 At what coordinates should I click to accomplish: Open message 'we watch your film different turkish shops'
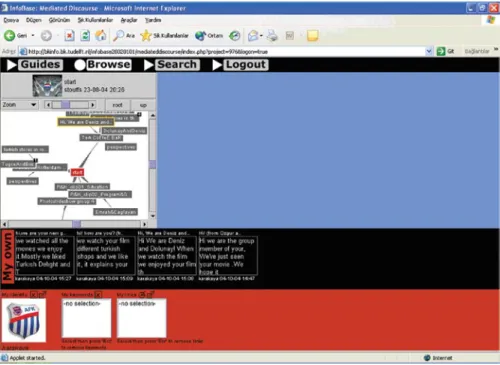point(105,255)
